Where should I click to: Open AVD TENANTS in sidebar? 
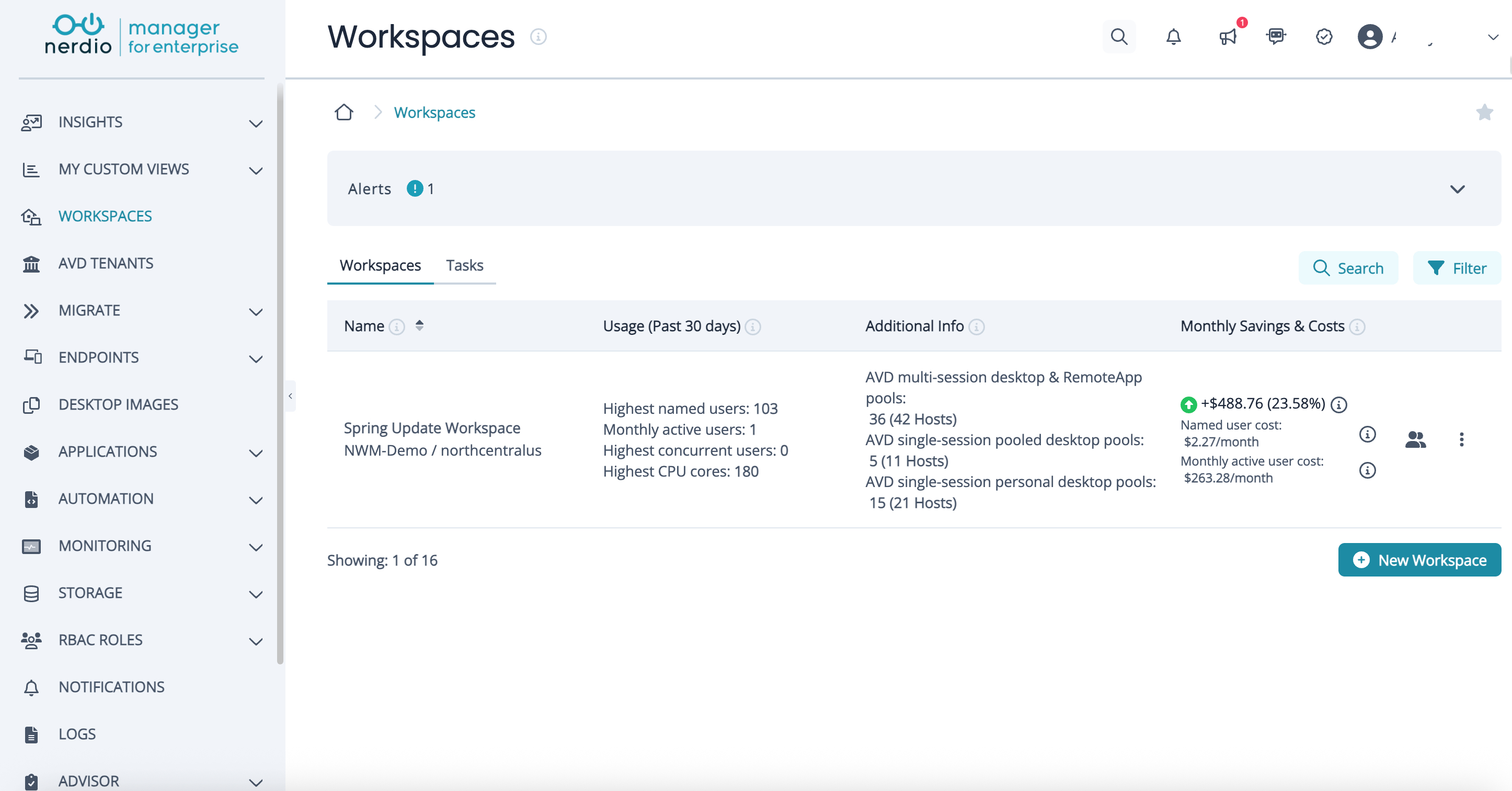106,263
